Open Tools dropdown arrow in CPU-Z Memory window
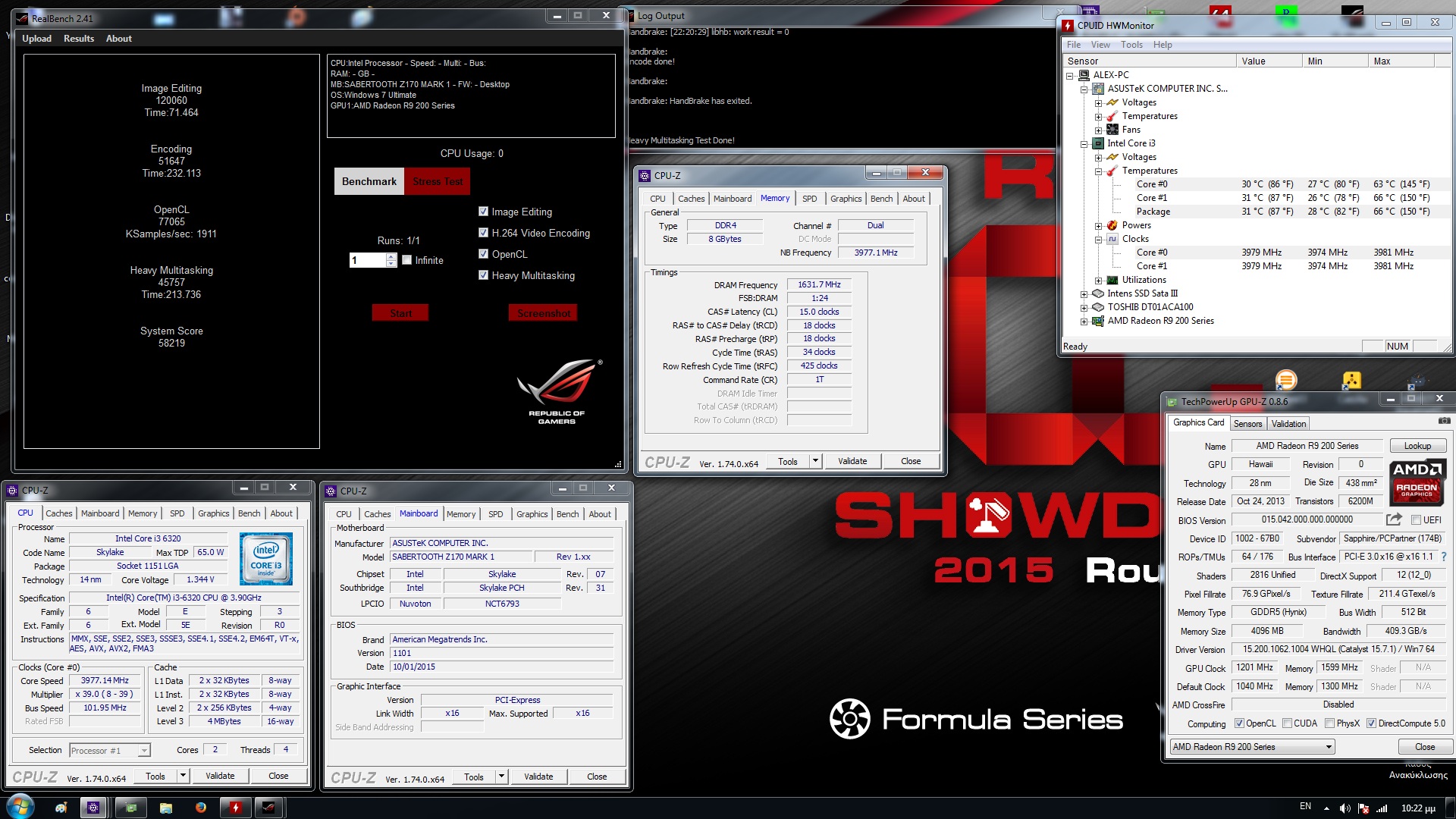Viewport: 1456px width, 819px height. click(815, 461)
